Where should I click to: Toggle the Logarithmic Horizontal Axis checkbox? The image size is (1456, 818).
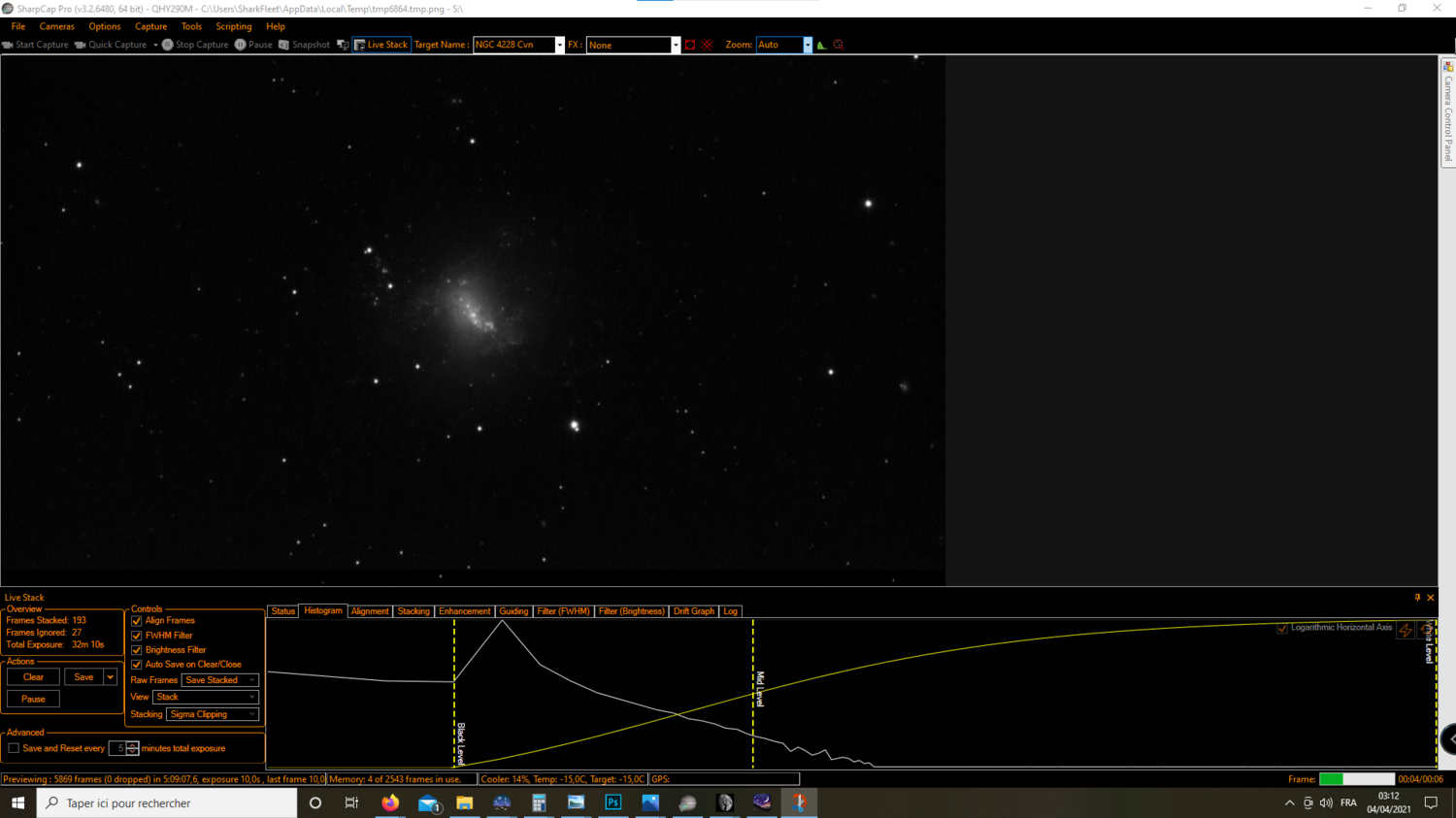[1282, 628]
